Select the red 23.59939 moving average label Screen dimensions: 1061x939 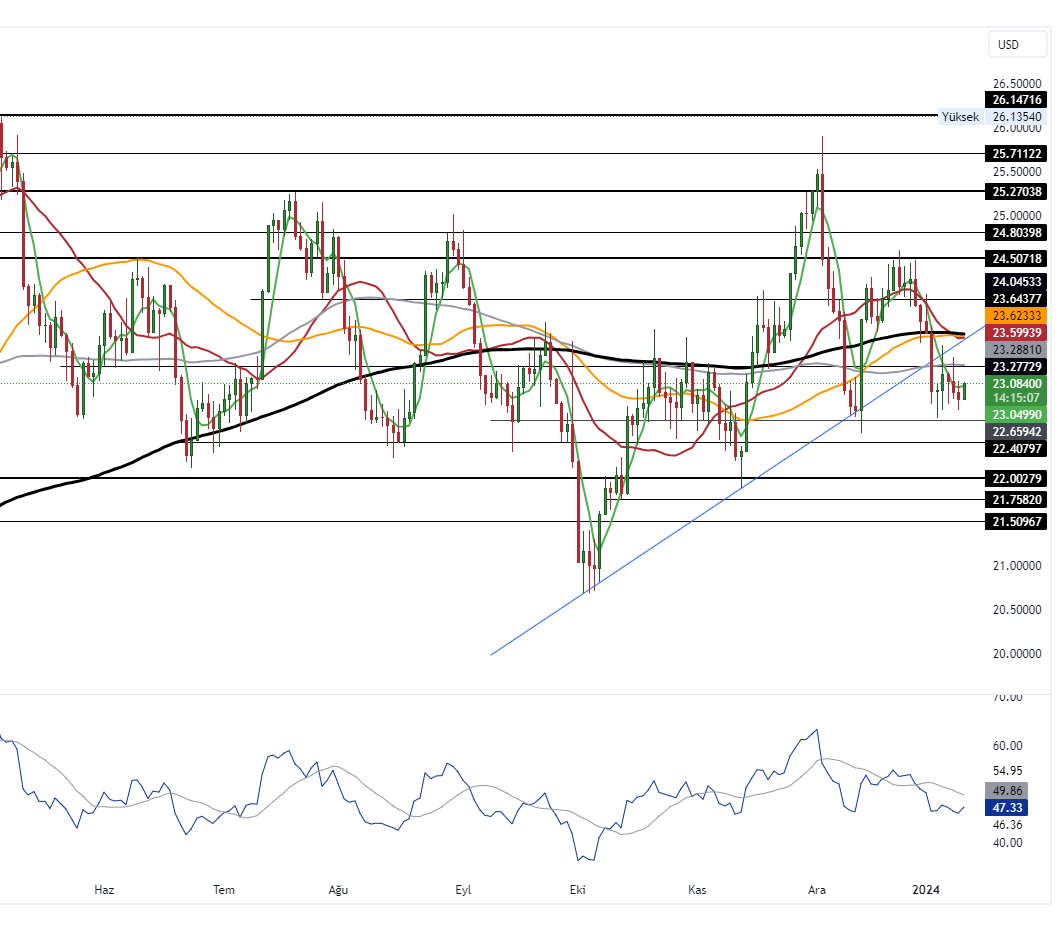click(x=1016, y=332)
